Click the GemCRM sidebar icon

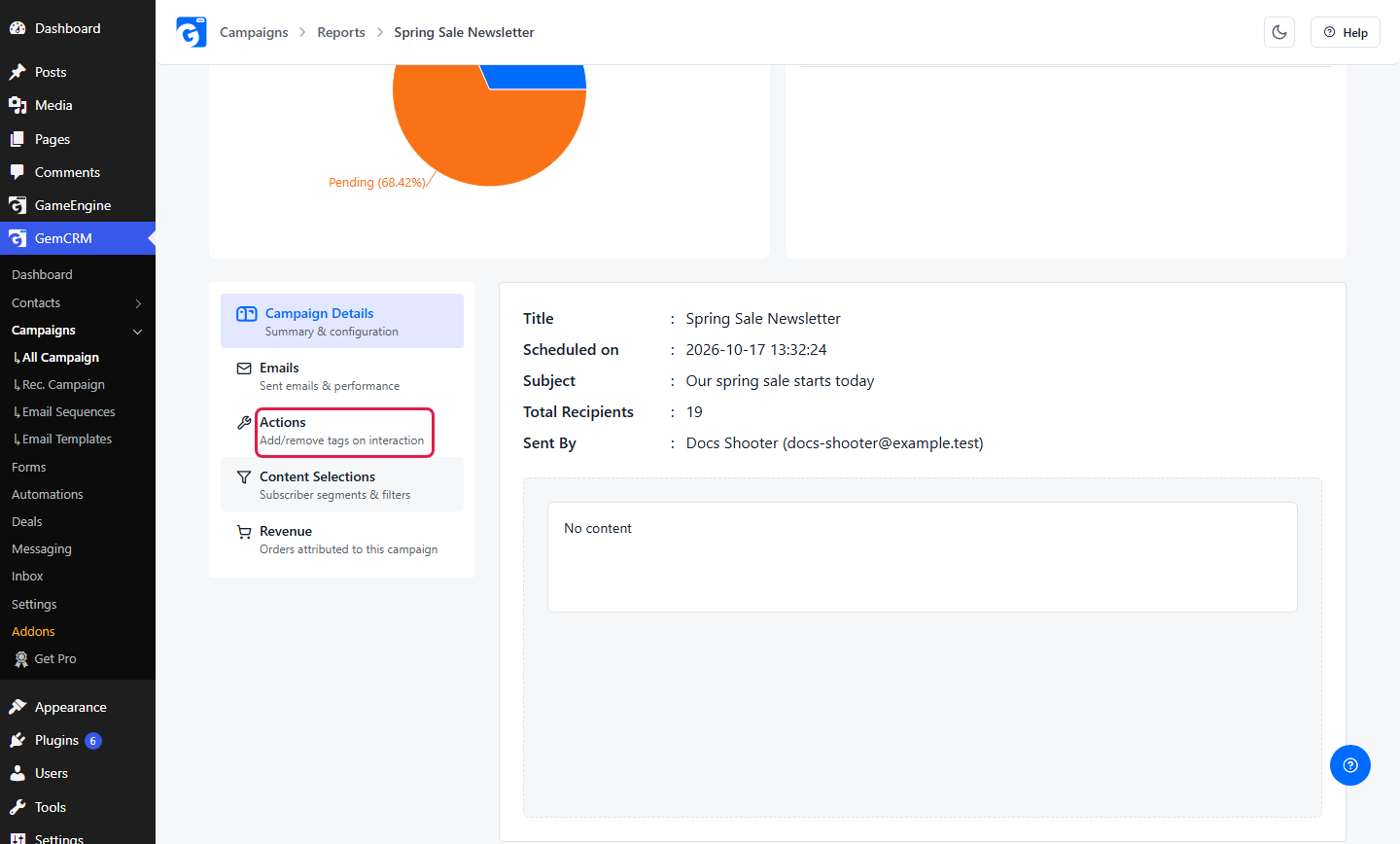coord(17,238)
